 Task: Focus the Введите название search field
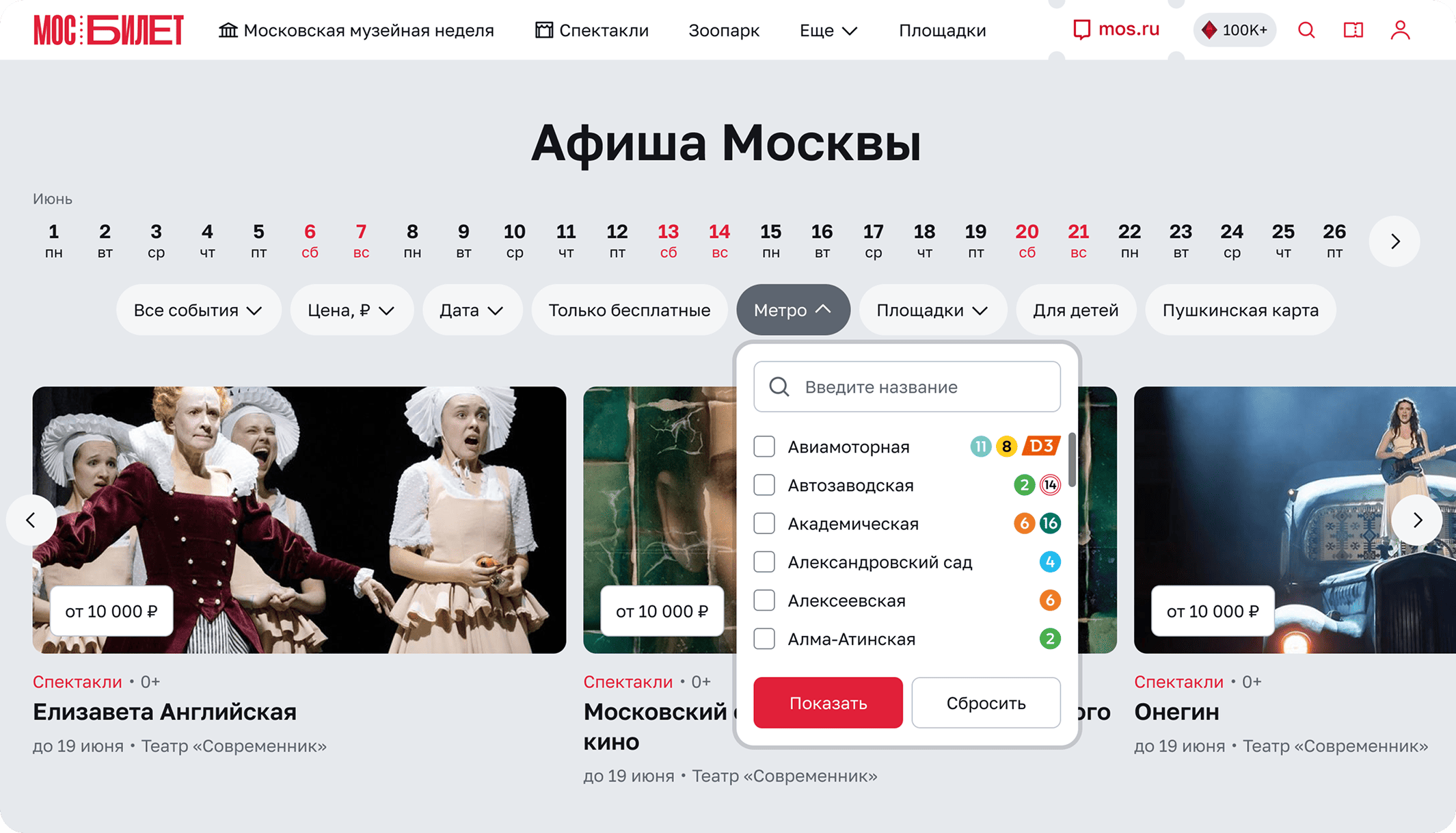tap(907, 386)
